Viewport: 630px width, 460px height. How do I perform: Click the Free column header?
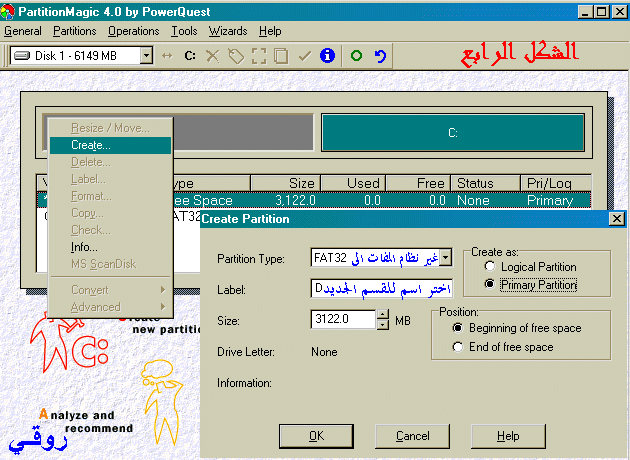tap(418, 183)
